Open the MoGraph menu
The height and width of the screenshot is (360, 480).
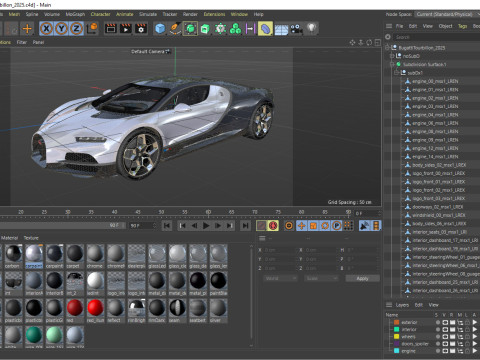tap(75, 14)
